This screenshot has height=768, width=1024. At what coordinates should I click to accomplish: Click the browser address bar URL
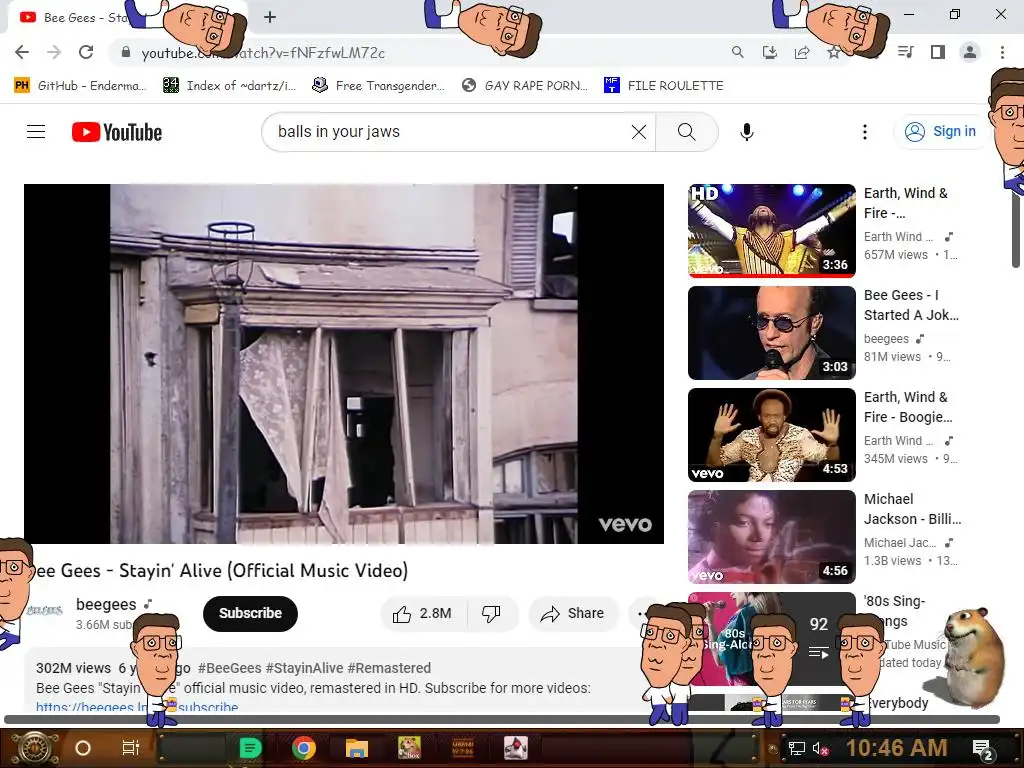[263, 53]
